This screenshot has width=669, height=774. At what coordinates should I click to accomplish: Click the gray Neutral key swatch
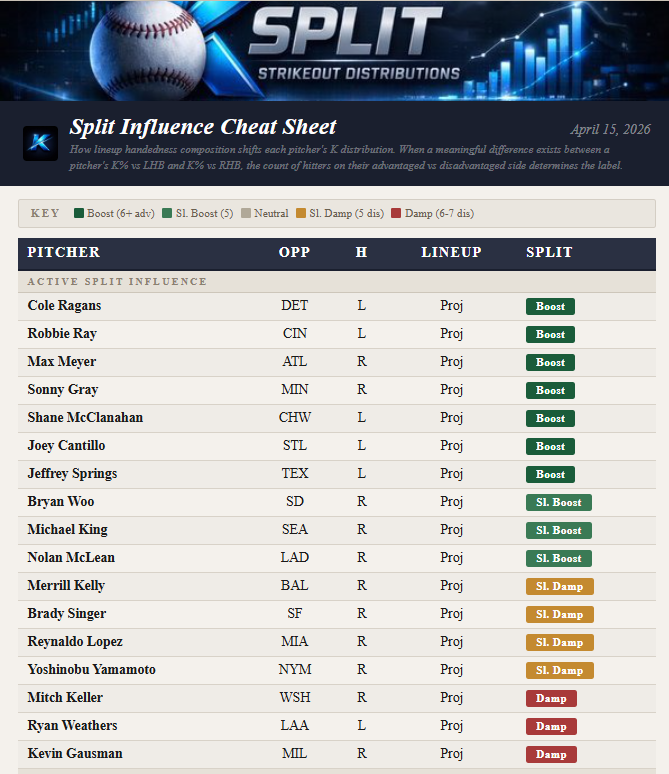click(246, 213)
